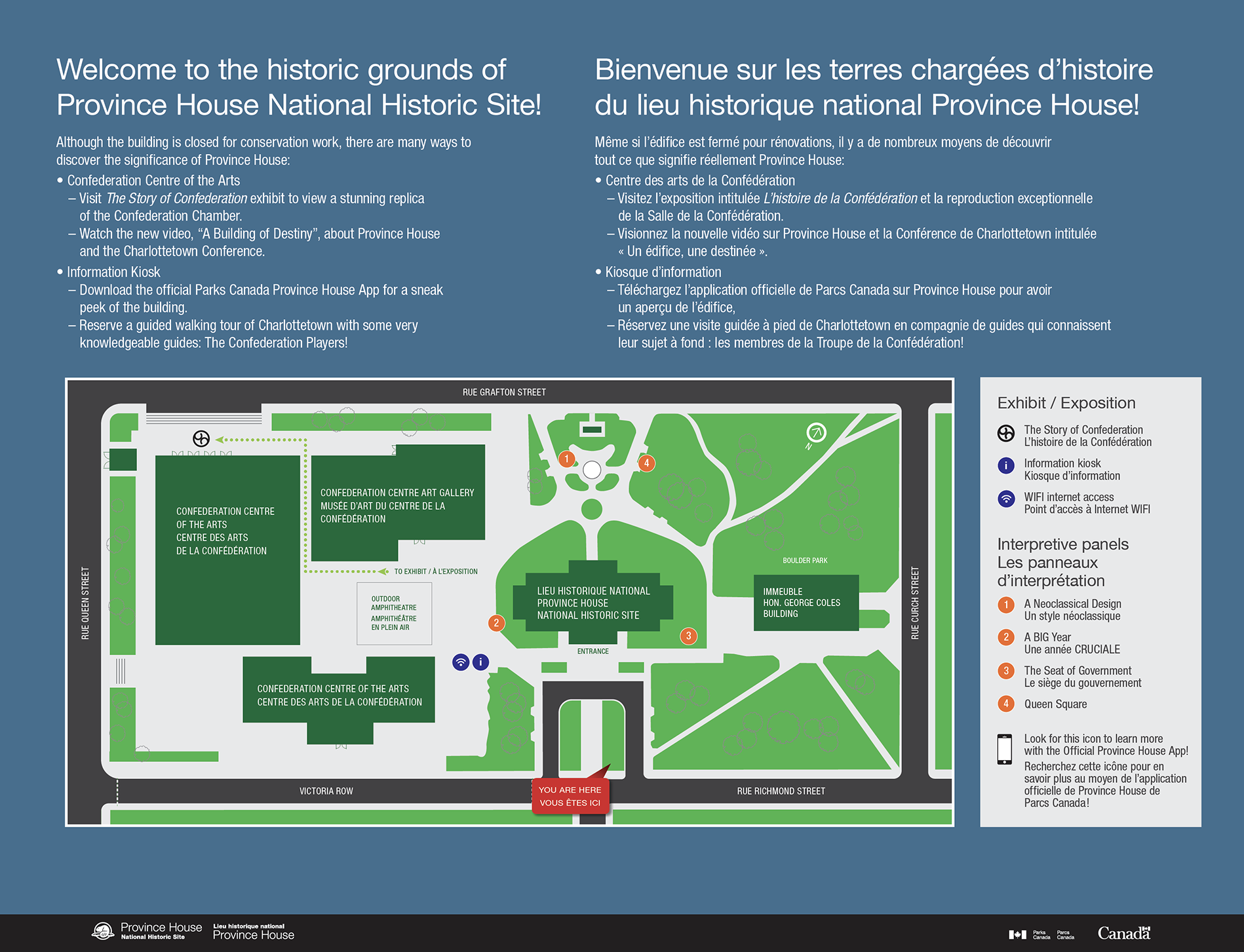This screenshot has width=1244, height=952.
Task: Click orange marker 1 on the map
Action: (566, 459)
